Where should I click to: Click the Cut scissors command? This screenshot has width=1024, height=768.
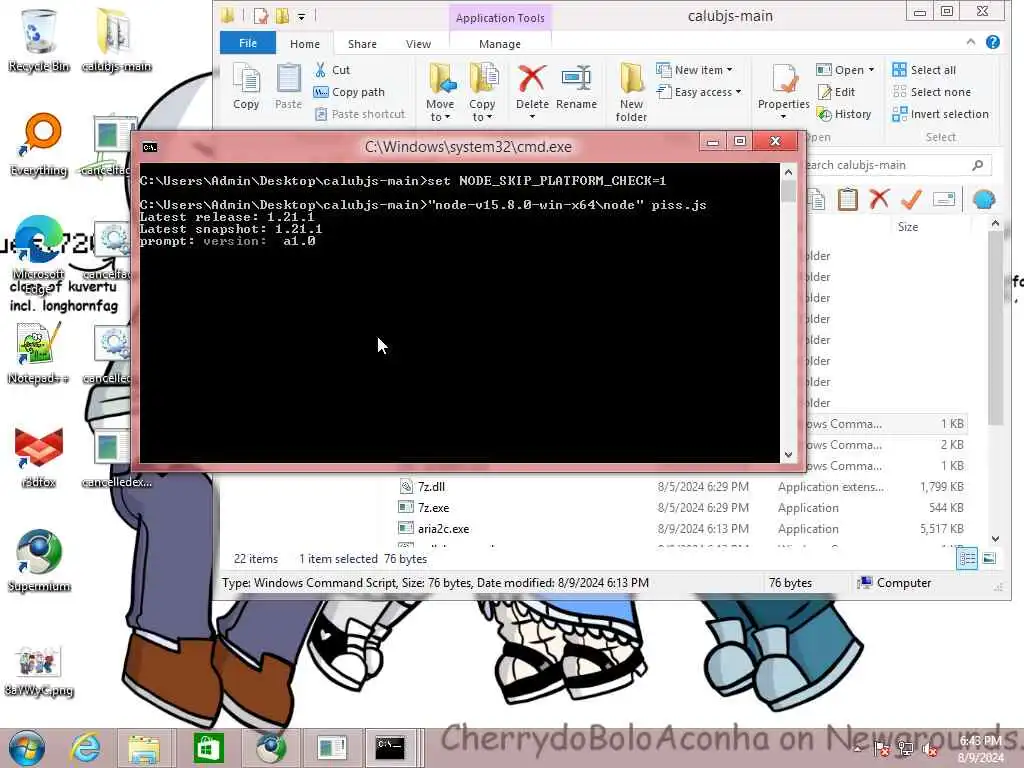tap(332, 70)
